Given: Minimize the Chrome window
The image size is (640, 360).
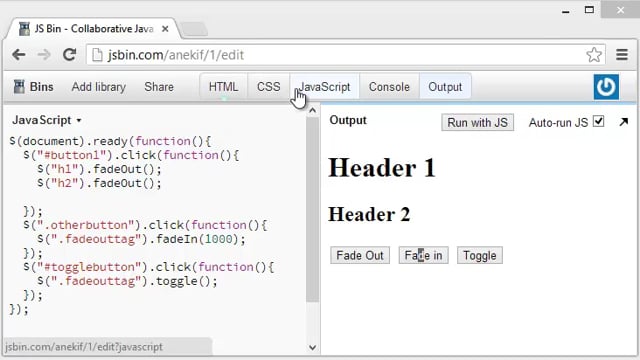Looking at the screenshot, I should click(565, 11).
